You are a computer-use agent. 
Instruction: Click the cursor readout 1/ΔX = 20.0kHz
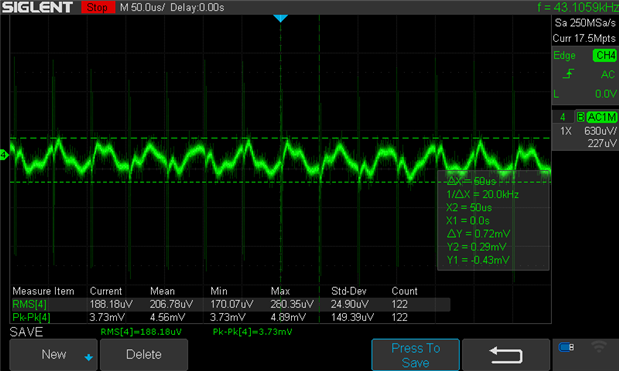click(x=482, y=195)
